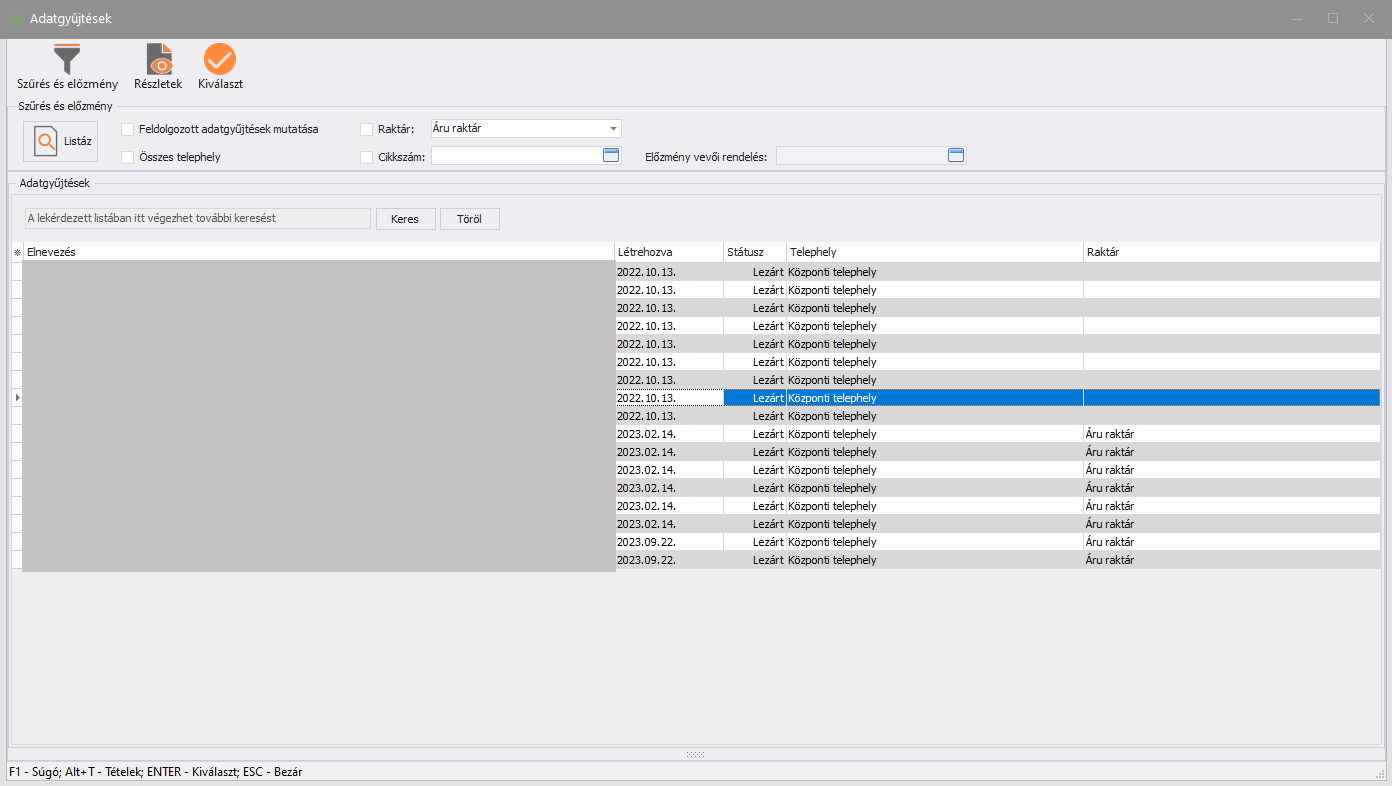Click the Státusz column header

tap(754, 252)
